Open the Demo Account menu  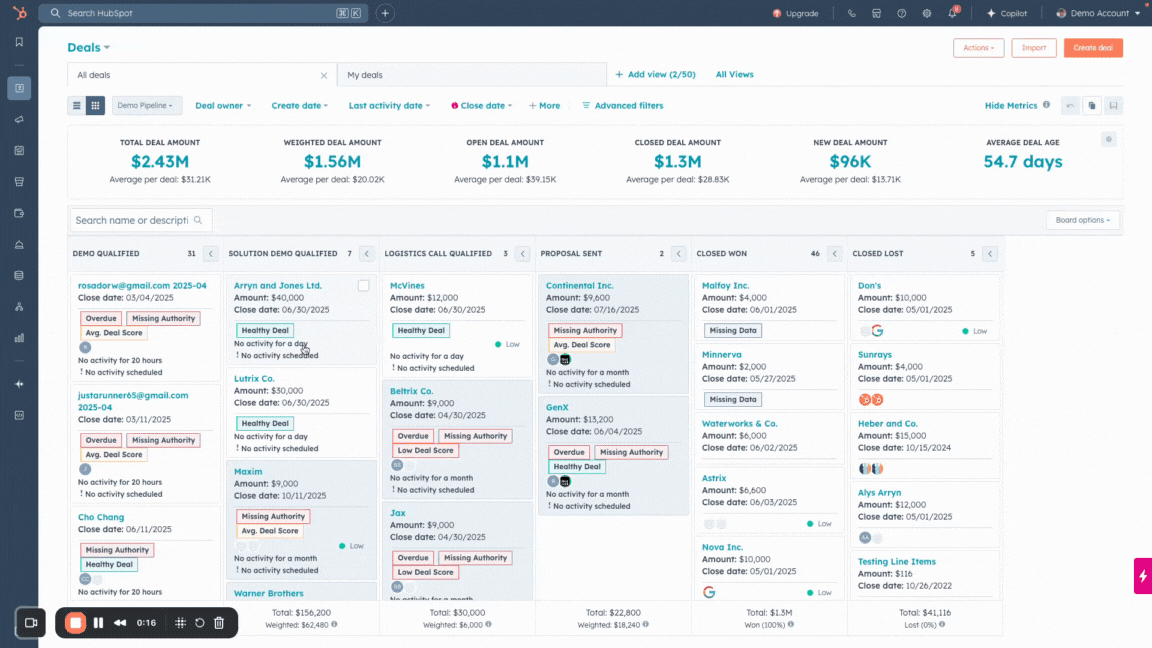coord(1098,13)
